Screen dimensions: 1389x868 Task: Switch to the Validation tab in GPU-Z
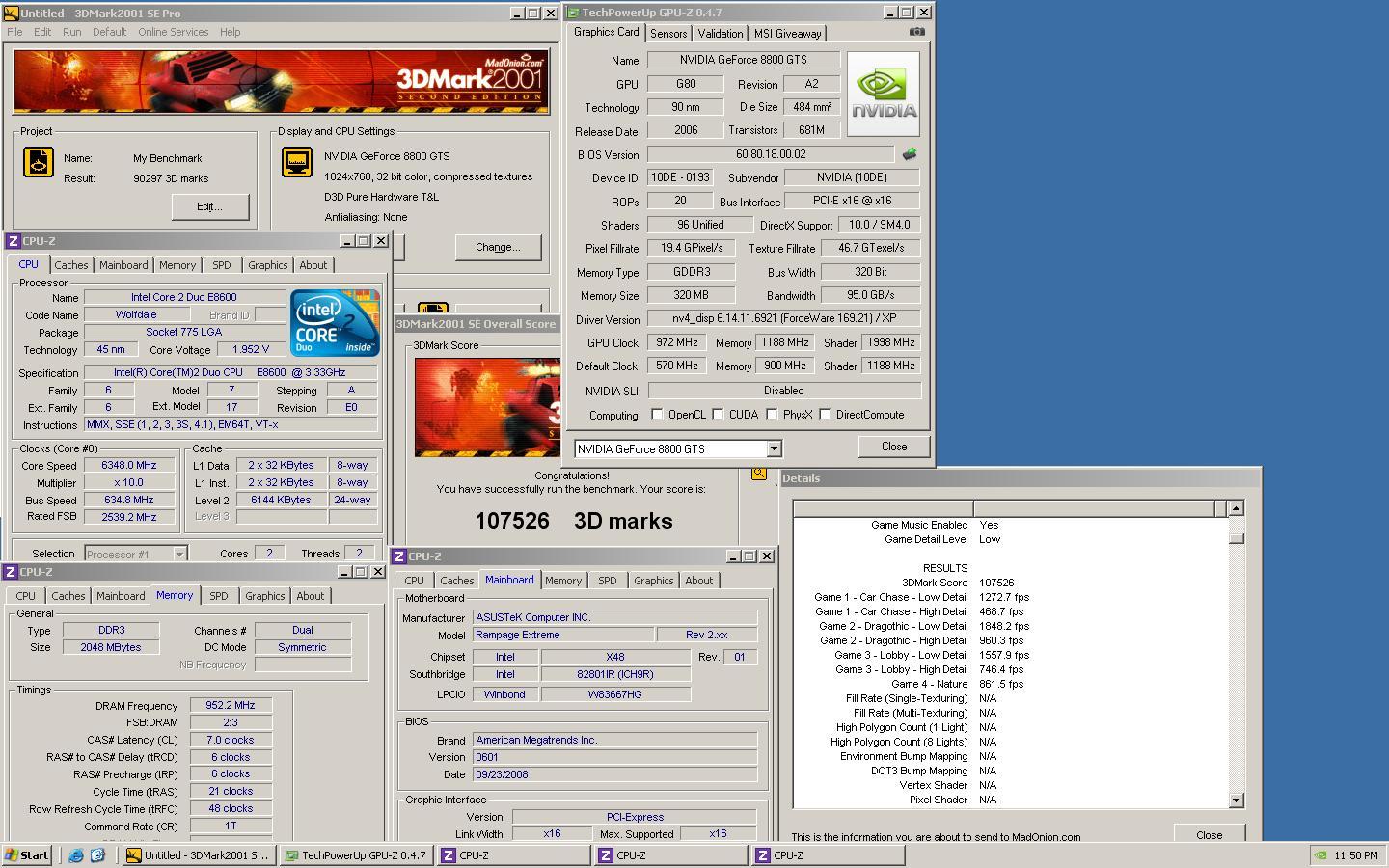(x=721, y=34)
